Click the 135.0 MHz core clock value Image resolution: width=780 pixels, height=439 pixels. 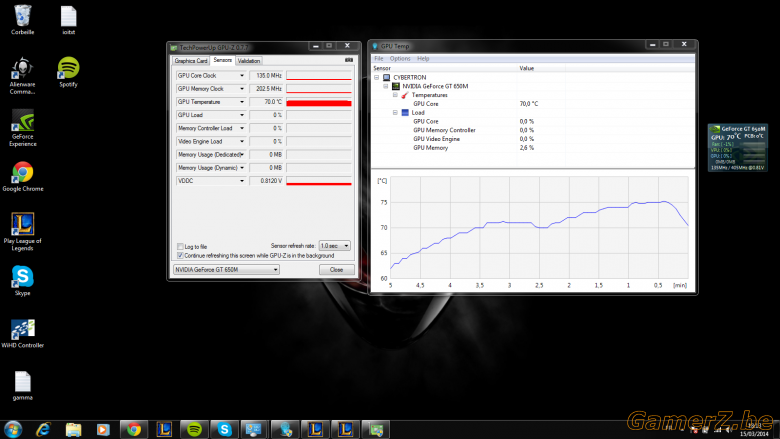pos(266,76)
